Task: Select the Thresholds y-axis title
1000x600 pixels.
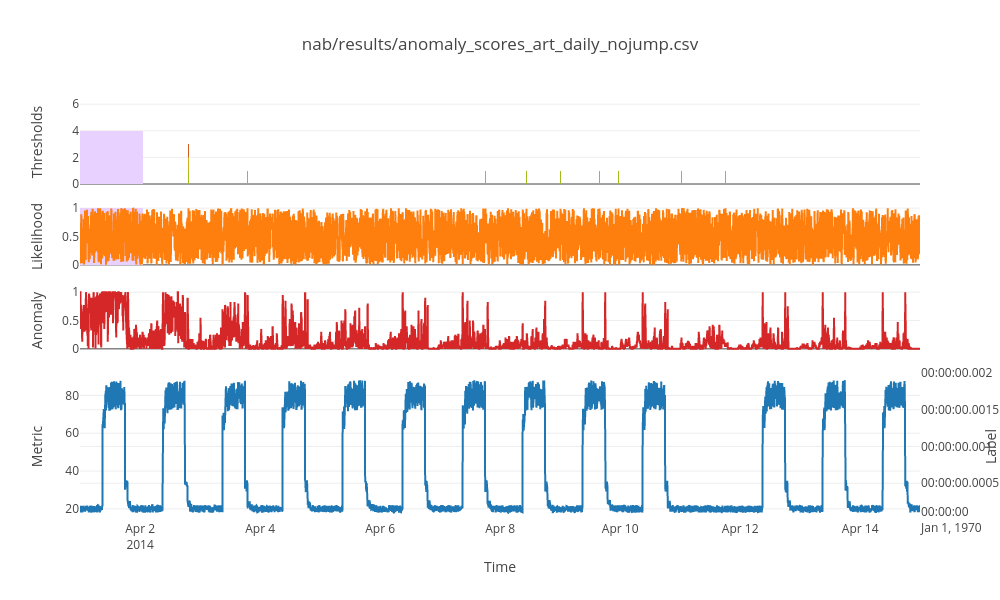Action: tap(38, 143)
